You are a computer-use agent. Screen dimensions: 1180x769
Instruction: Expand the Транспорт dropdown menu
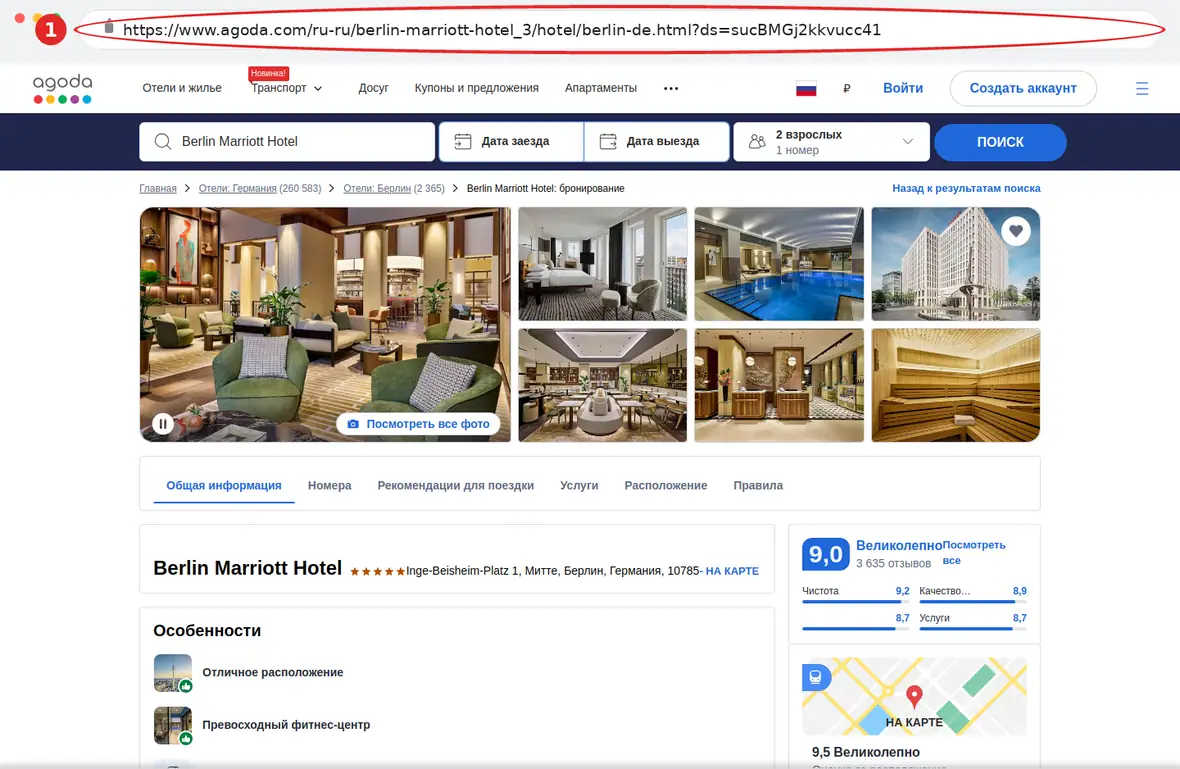pyautogui.click(x=287, y=88)
